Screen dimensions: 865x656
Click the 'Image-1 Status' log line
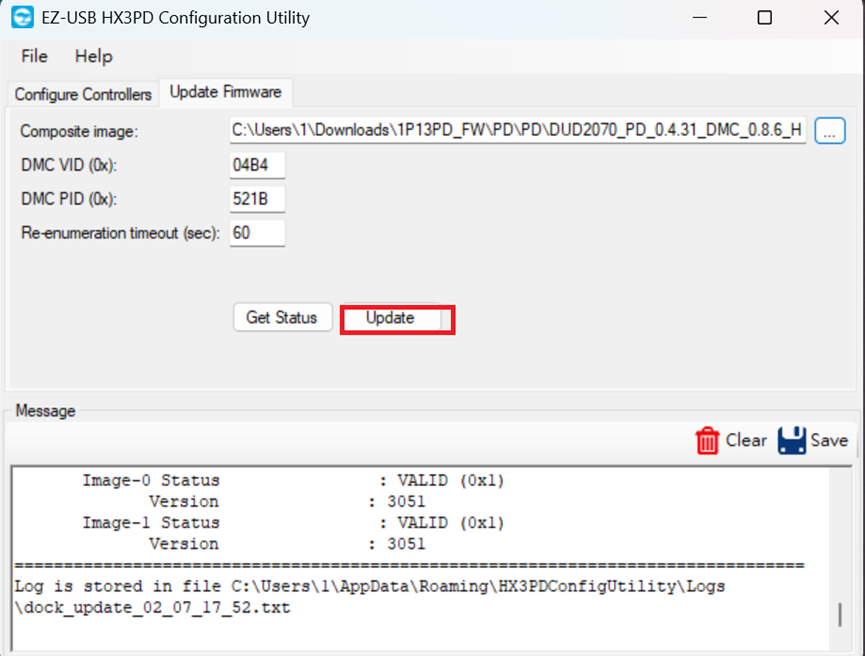pyautogui.click(x=293, y=522)
